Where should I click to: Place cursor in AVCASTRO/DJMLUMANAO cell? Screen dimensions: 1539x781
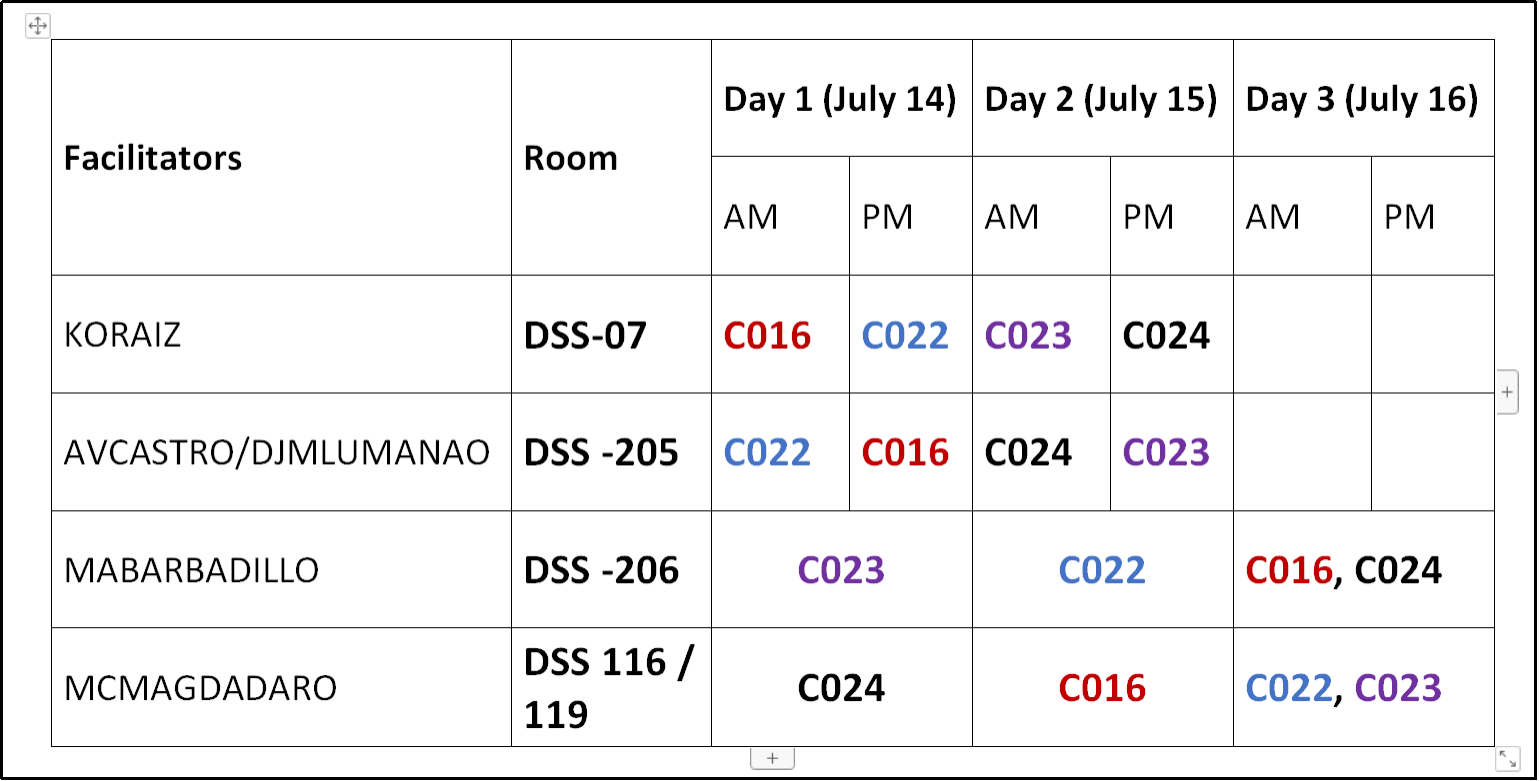pyautogui.click(x=277, y=453)
